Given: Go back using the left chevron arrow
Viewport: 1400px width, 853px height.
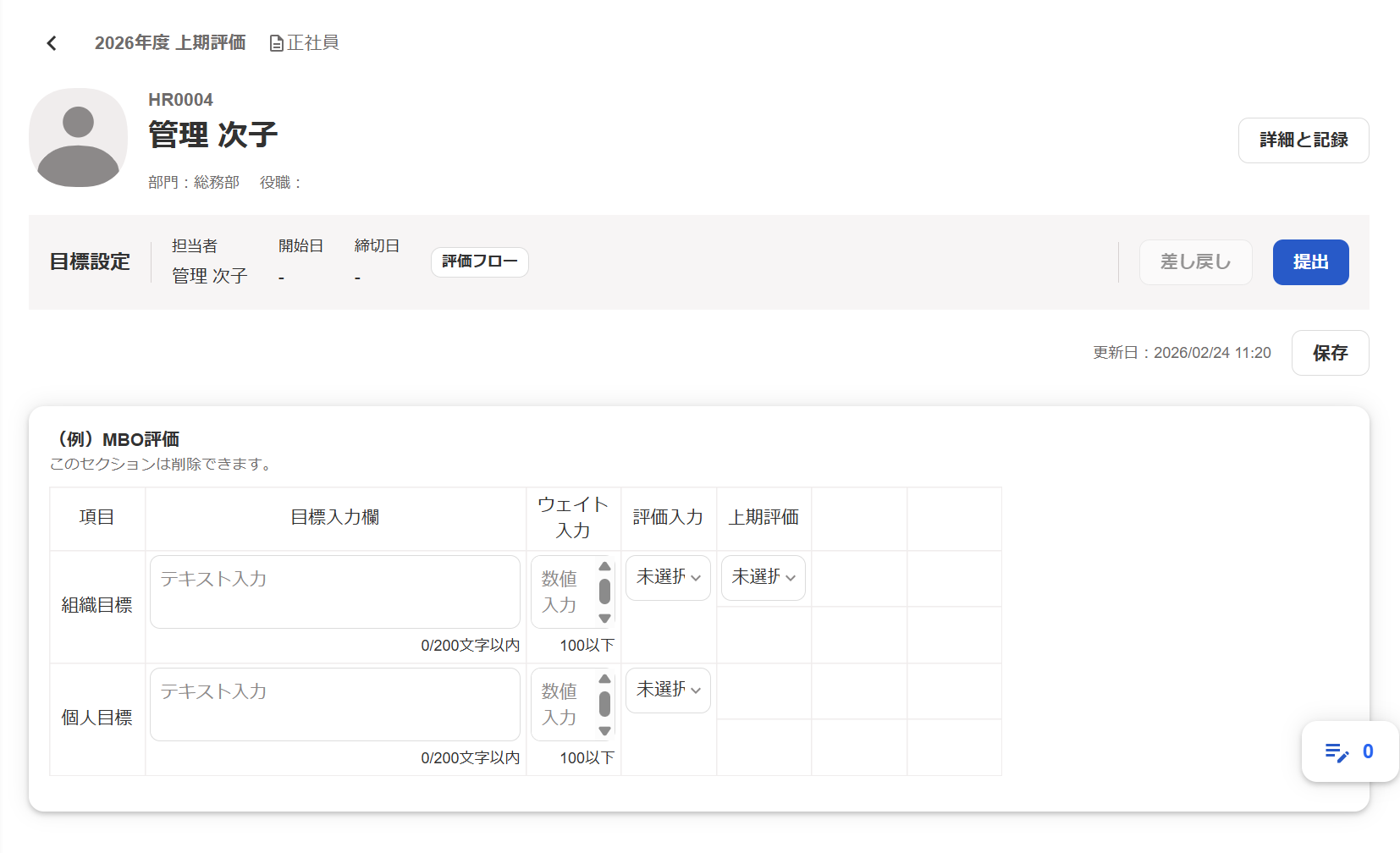Looking at the screenshot, I should 52,43.
